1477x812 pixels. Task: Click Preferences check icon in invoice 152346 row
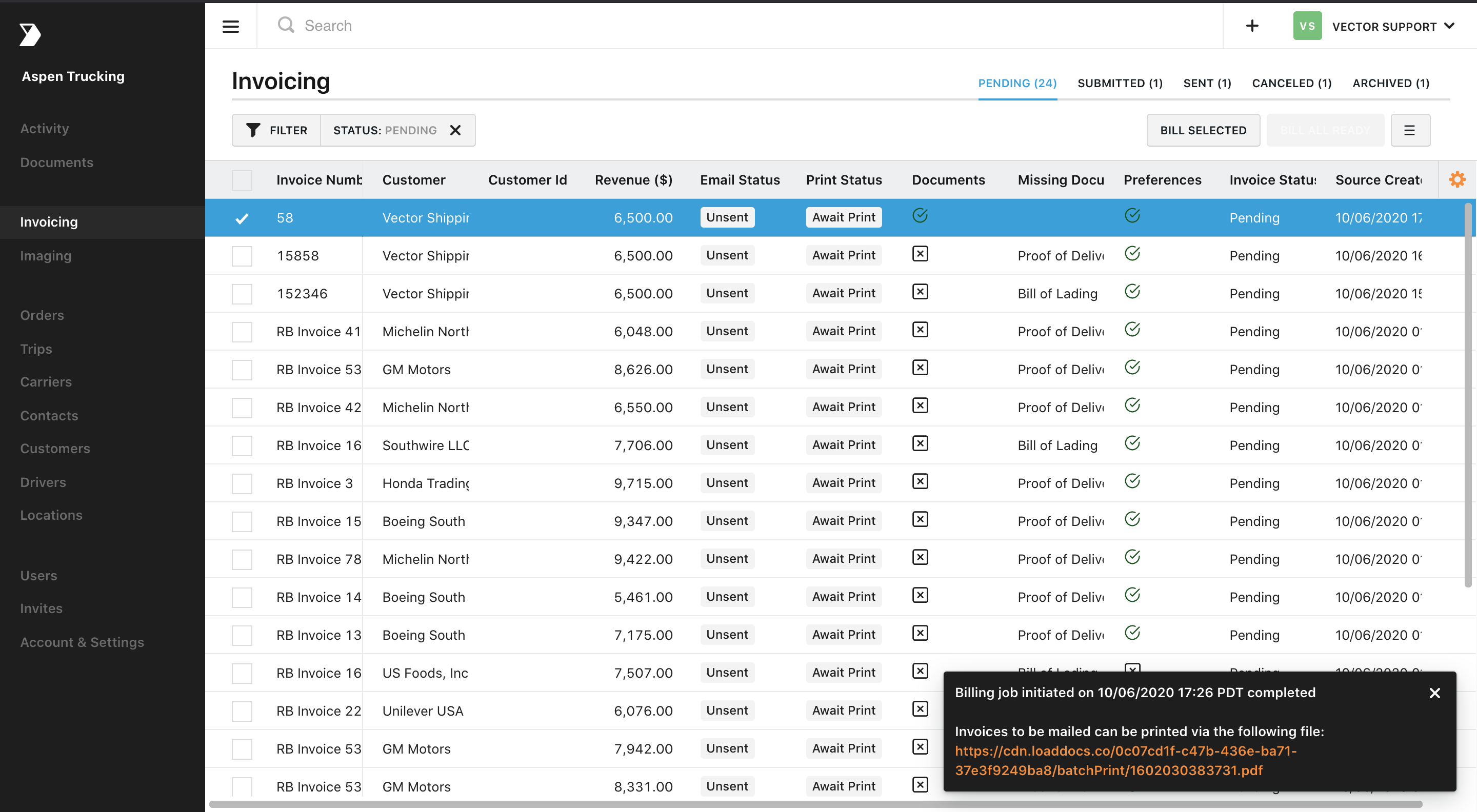(x=1132, y=291)
